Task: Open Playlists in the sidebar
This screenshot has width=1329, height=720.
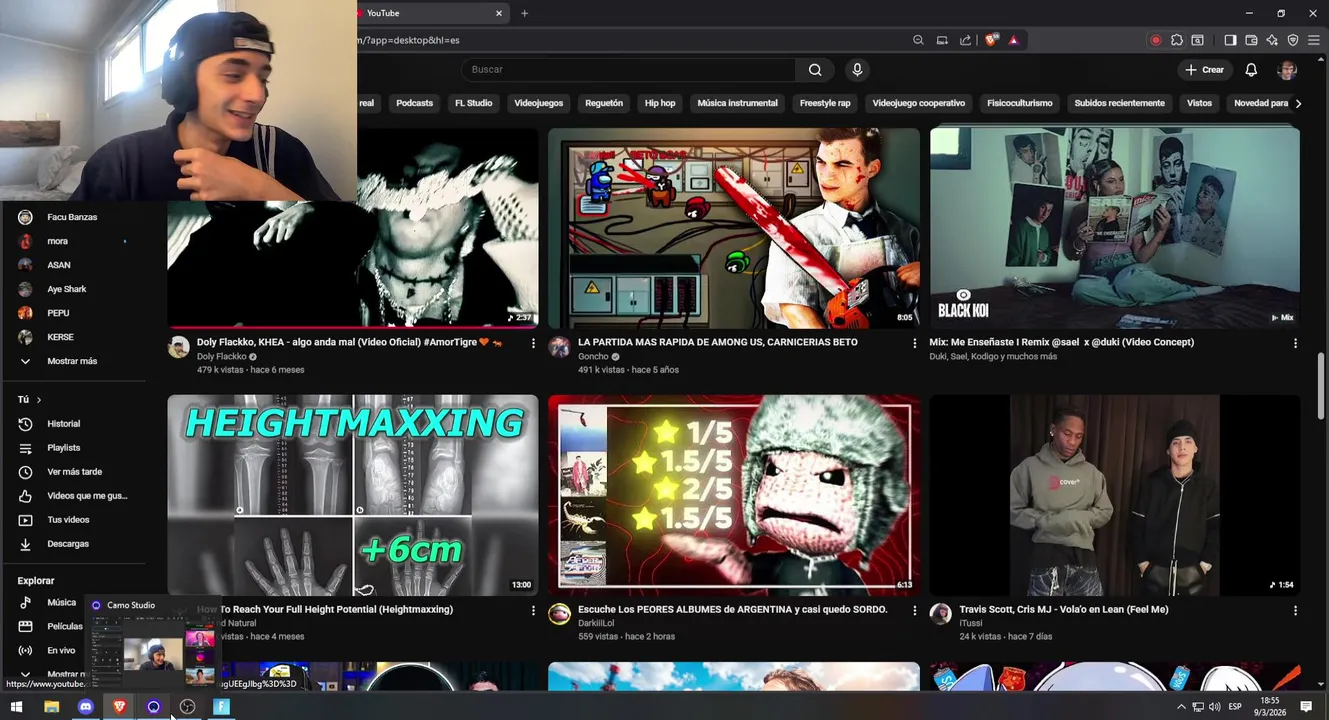Action: click(x=75, y=448)
